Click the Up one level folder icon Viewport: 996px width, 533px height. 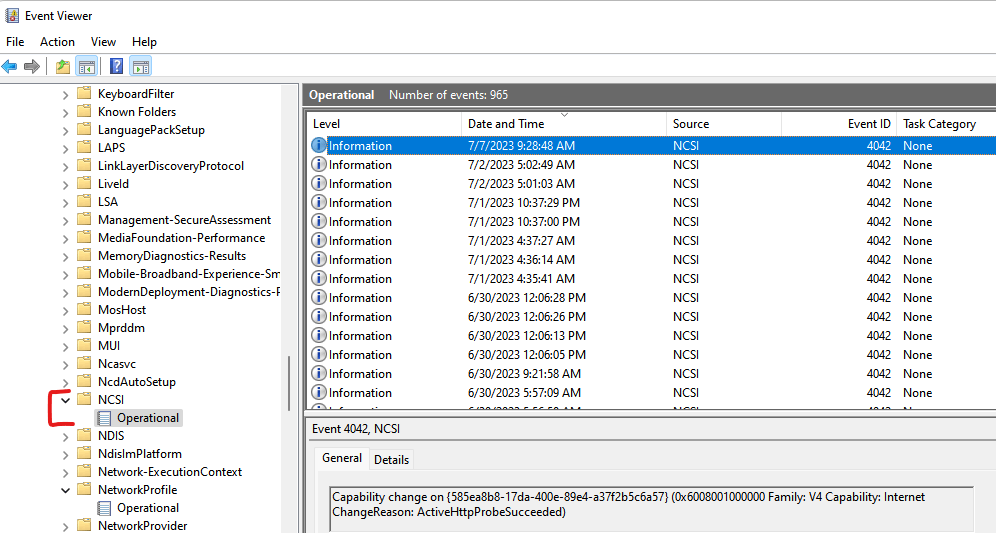pyautogui.click(x=62, y=66)
